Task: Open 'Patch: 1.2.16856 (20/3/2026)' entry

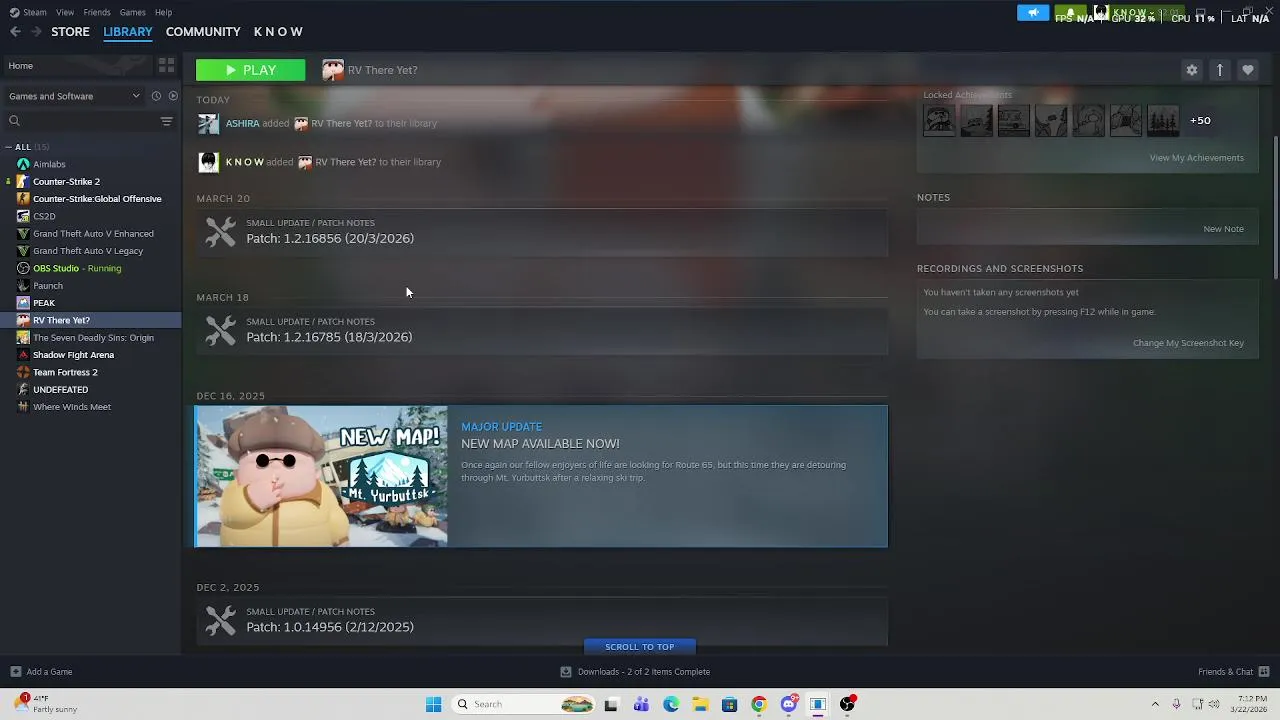Action: (x=330, y=239)
